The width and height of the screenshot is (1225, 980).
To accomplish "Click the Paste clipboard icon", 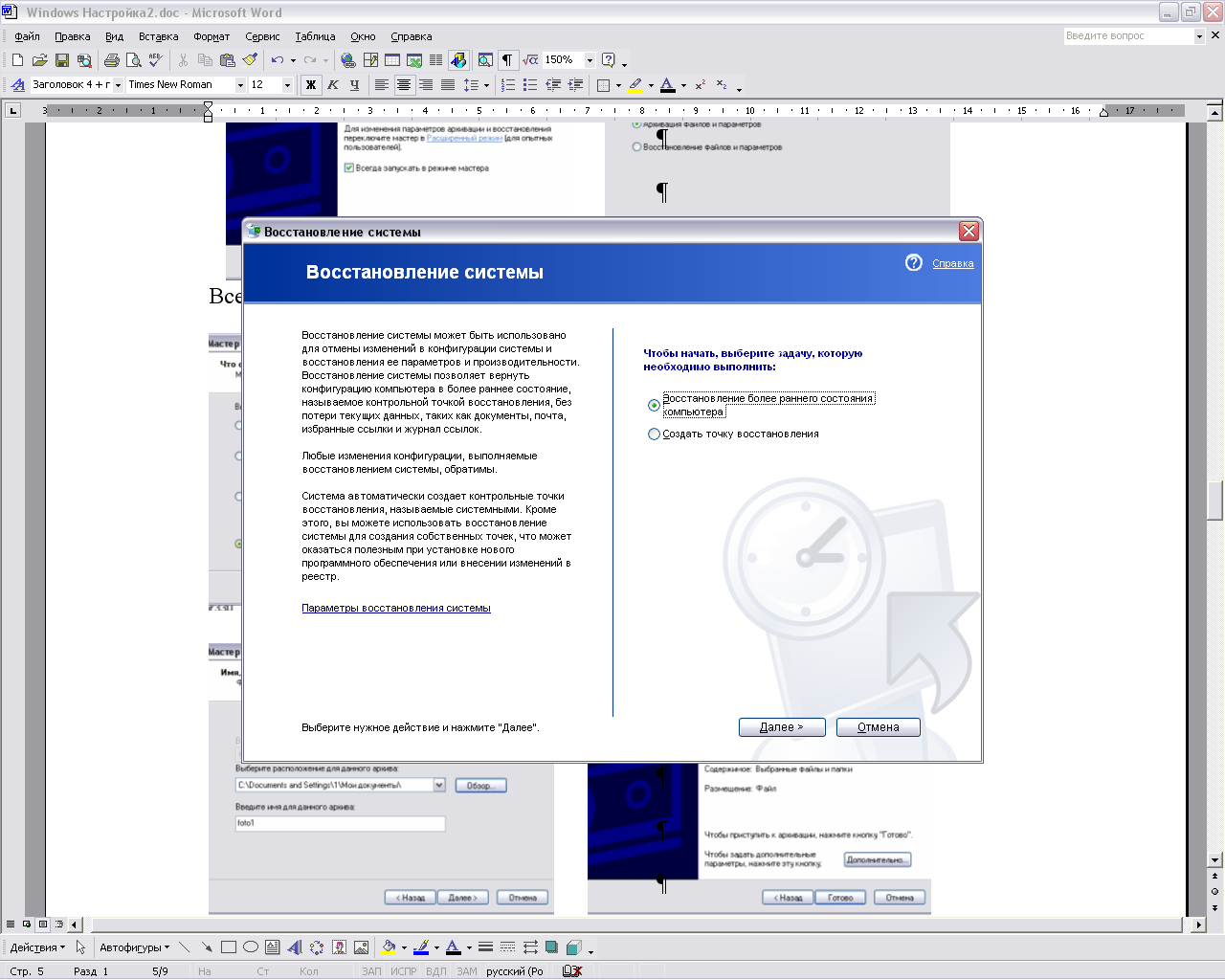I will [x=227, y=60].
